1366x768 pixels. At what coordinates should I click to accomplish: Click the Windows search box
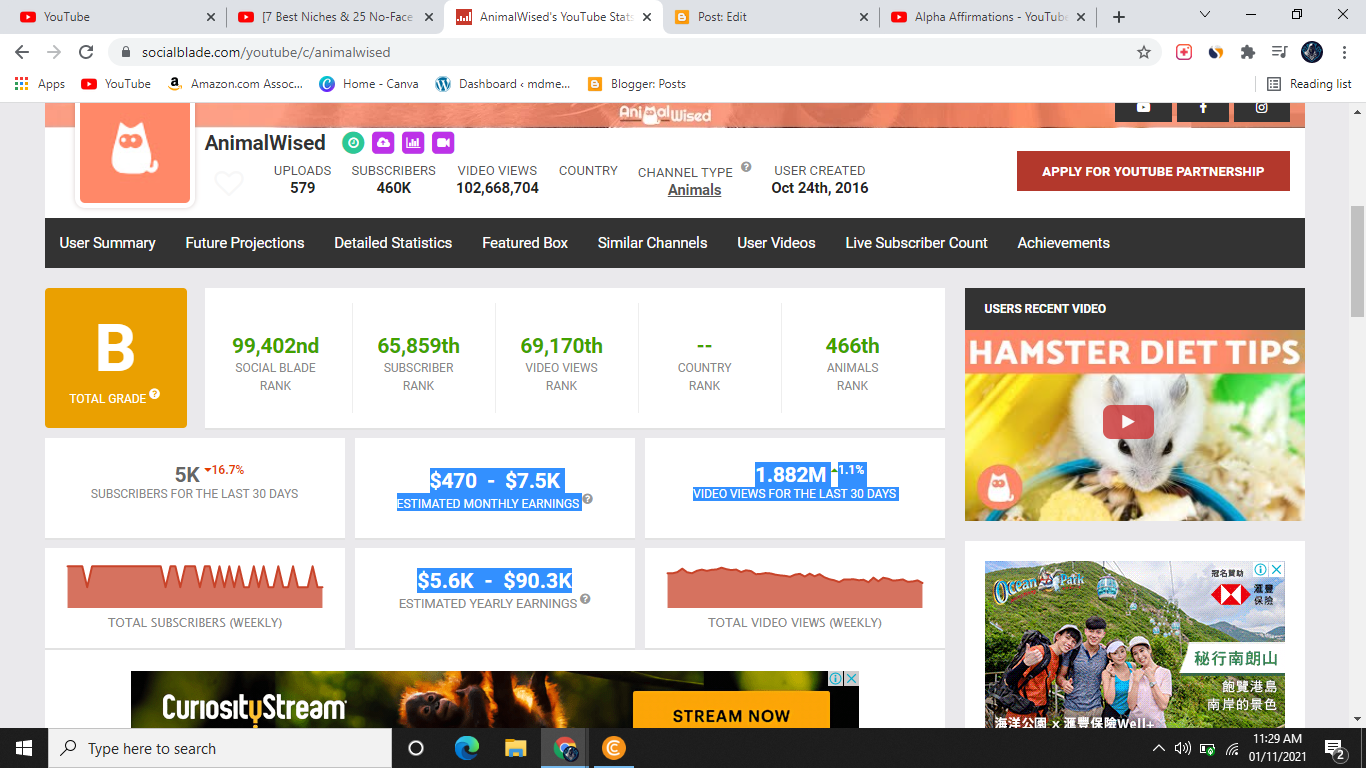click(220, 748)
